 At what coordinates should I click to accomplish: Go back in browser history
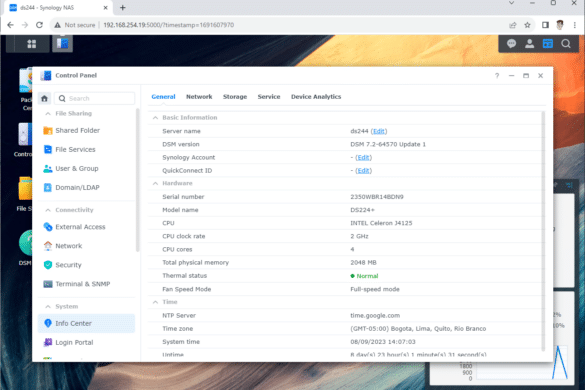point(10,25)
